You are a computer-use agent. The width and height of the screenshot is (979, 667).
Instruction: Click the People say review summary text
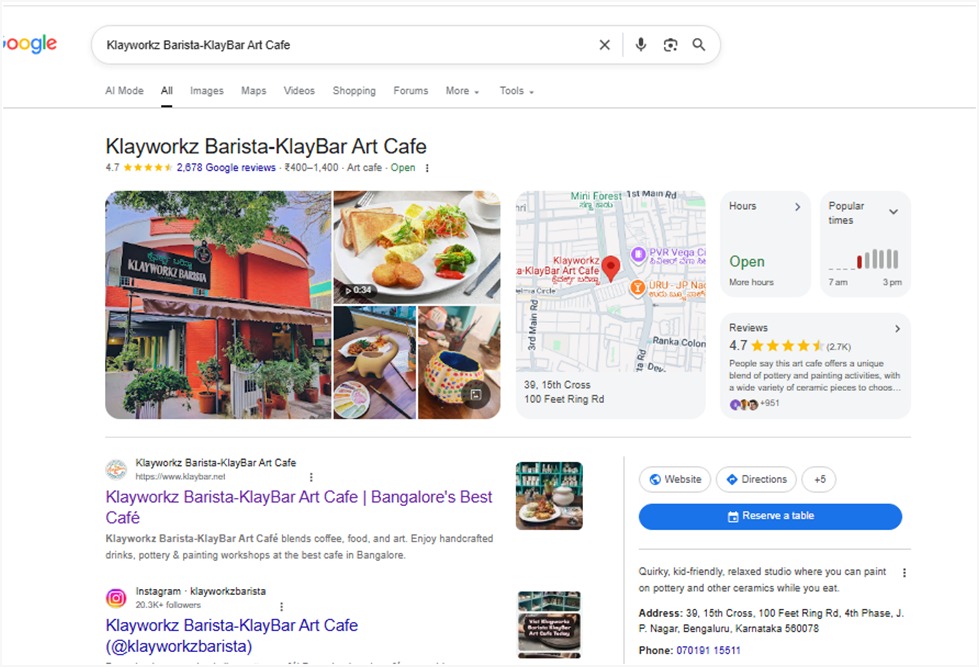pyautogui.click(x=815, y=376)
